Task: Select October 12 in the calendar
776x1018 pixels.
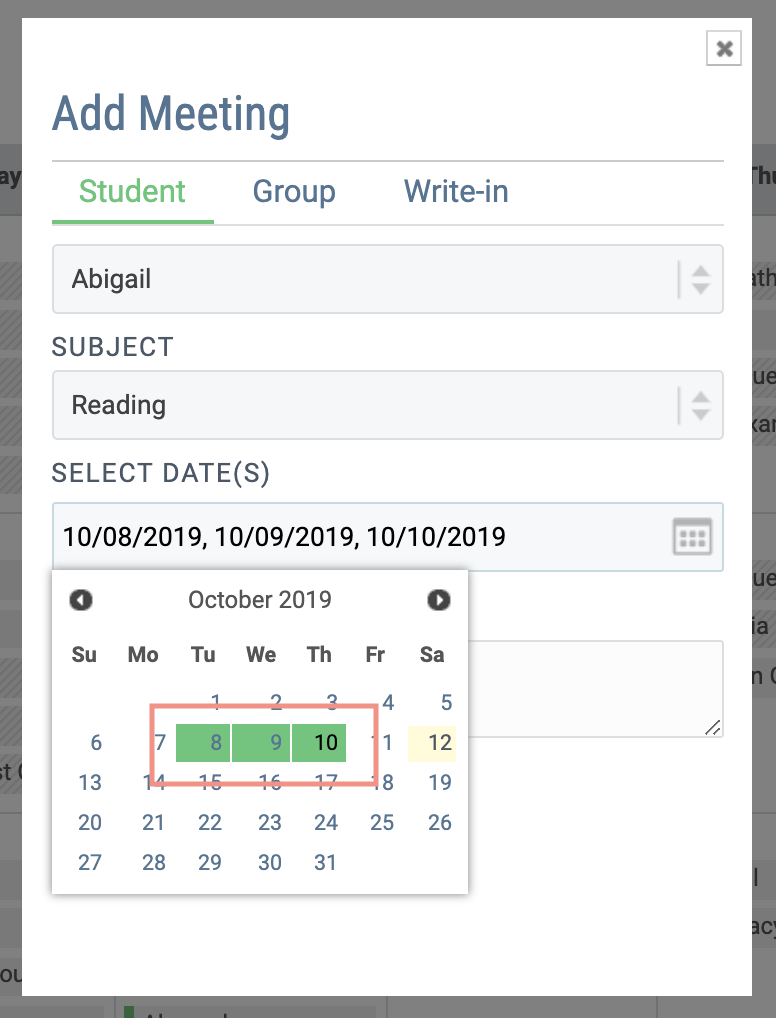Action: [431, 742]
